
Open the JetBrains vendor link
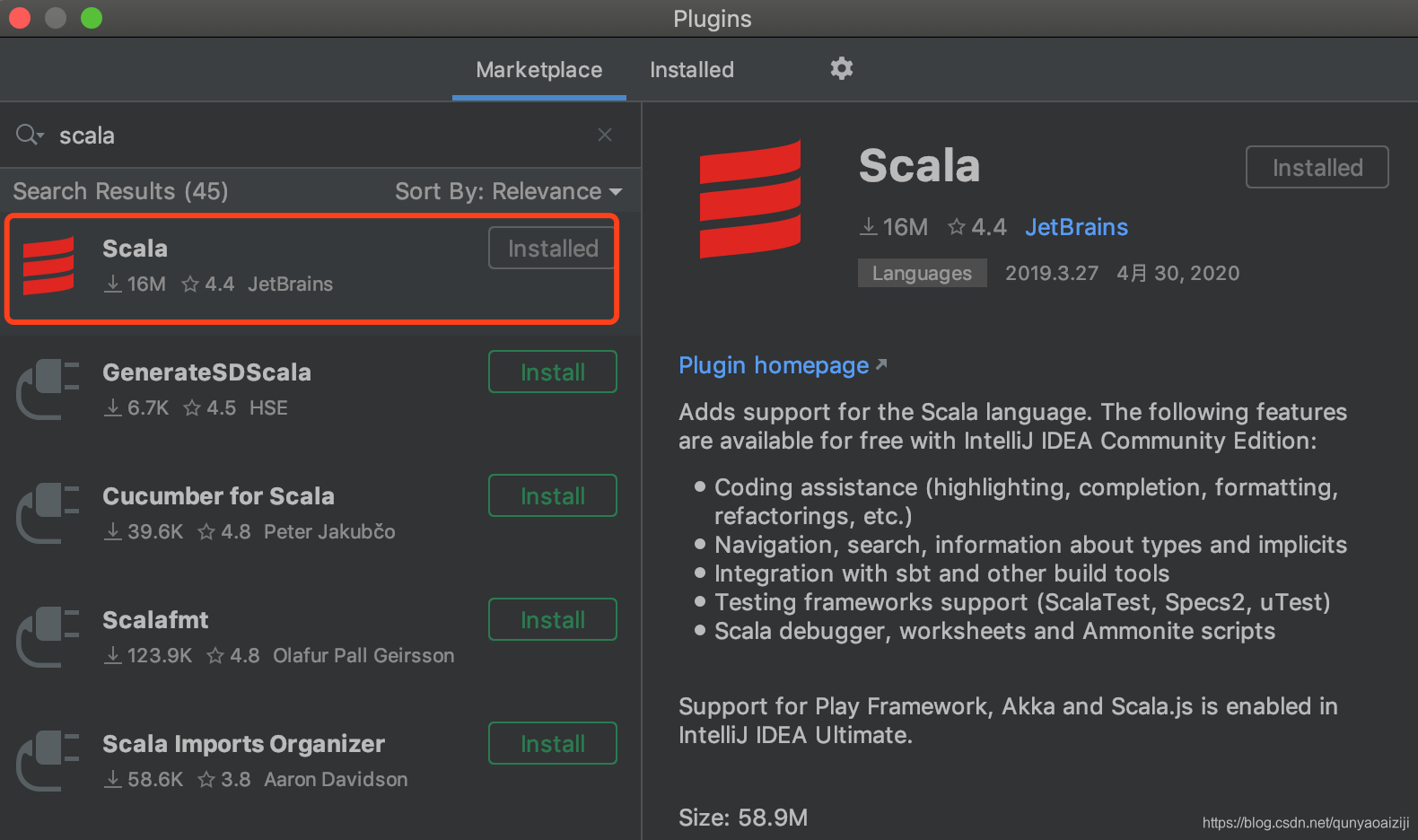point(1076,227)
